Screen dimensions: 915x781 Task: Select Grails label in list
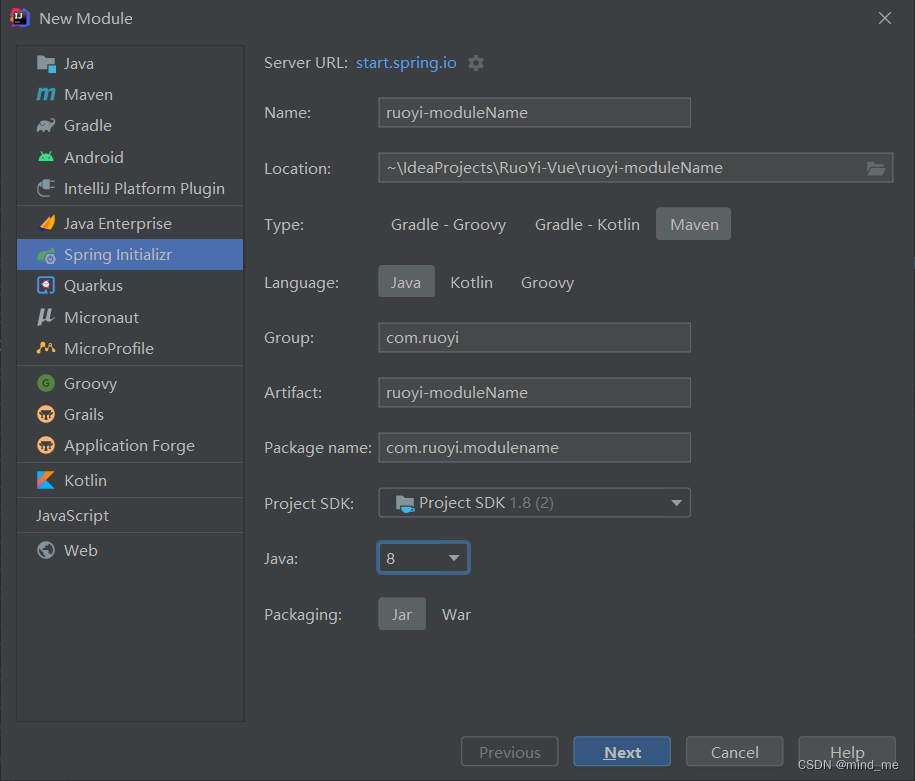[84, 414]
